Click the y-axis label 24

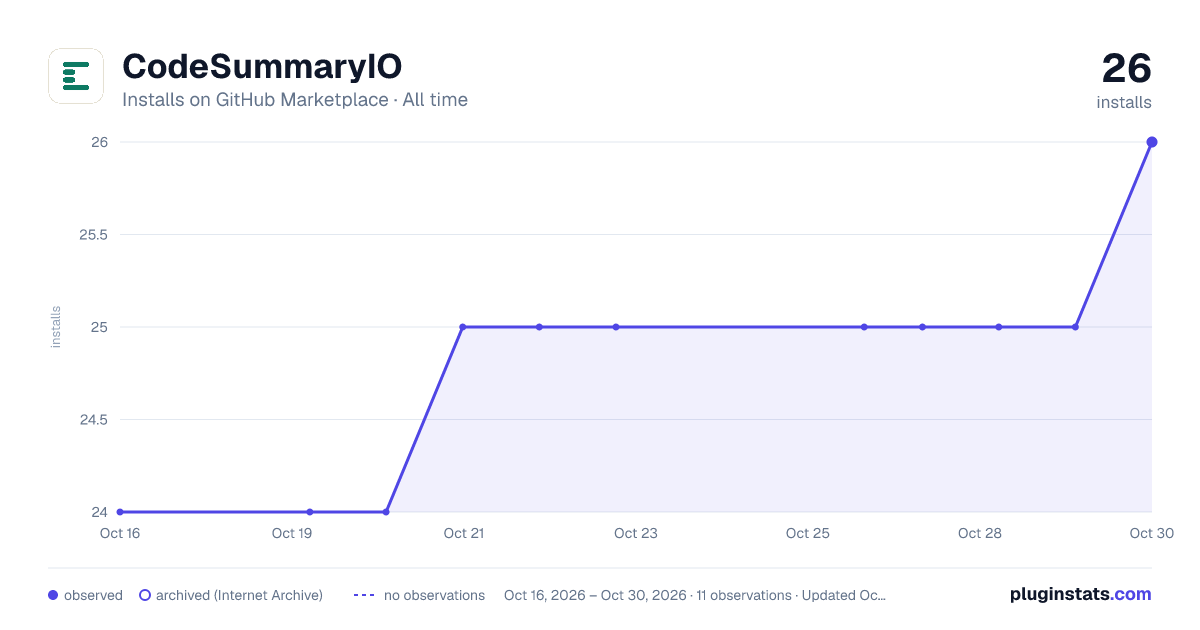(x=100, y=512)
